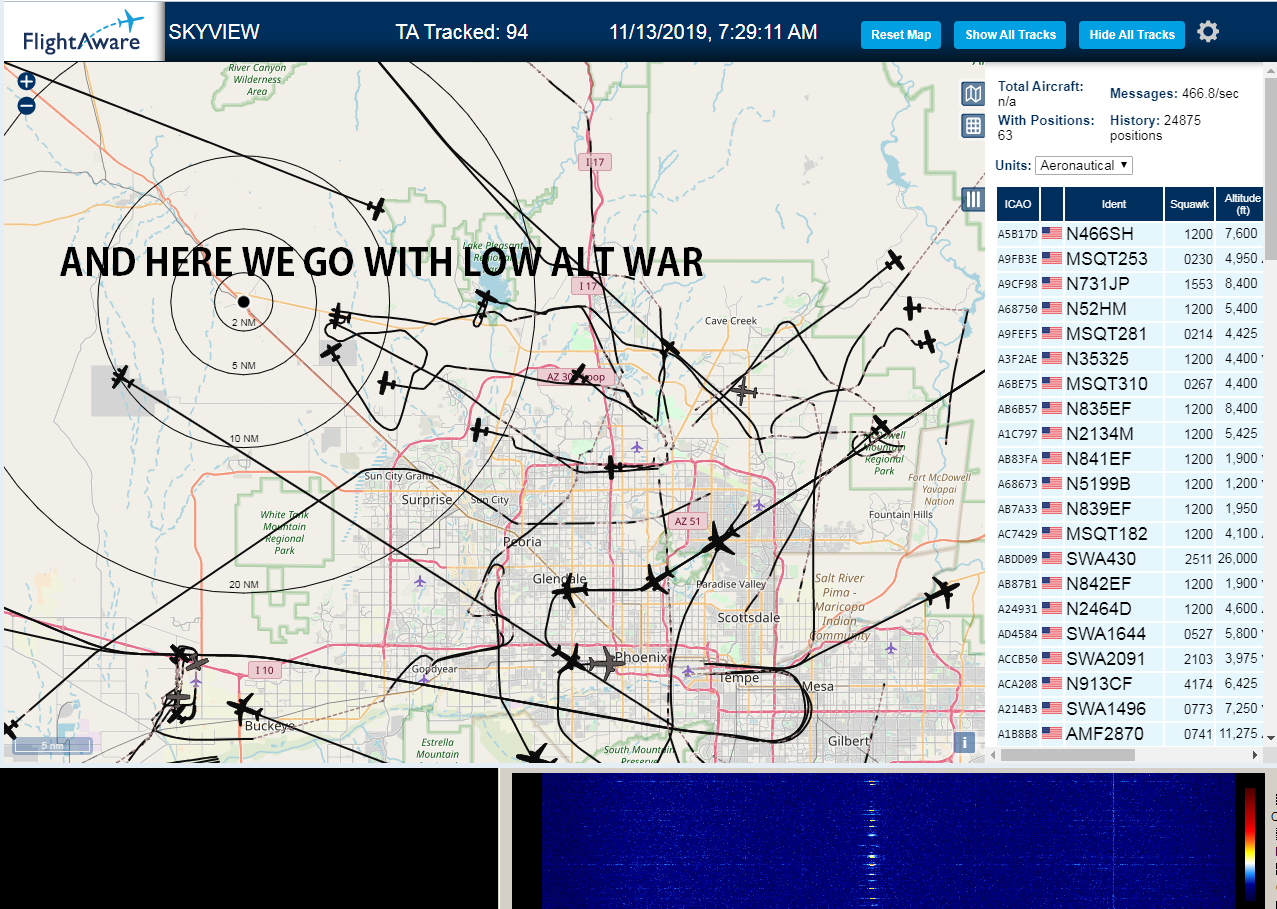Viewport: 1277px width, 909px height.
Task: Click altitude value 26,000
Action: [x=1238, y=559]
